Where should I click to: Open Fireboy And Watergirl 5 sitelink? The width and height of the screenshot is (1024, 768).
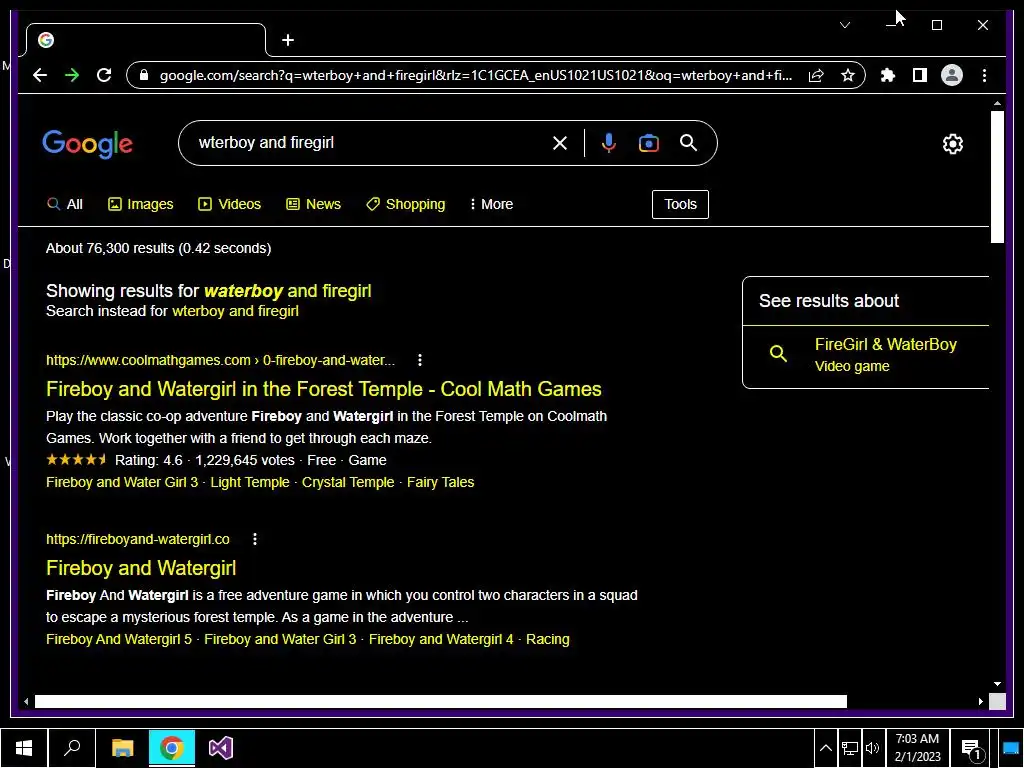(x=119, y=639)
